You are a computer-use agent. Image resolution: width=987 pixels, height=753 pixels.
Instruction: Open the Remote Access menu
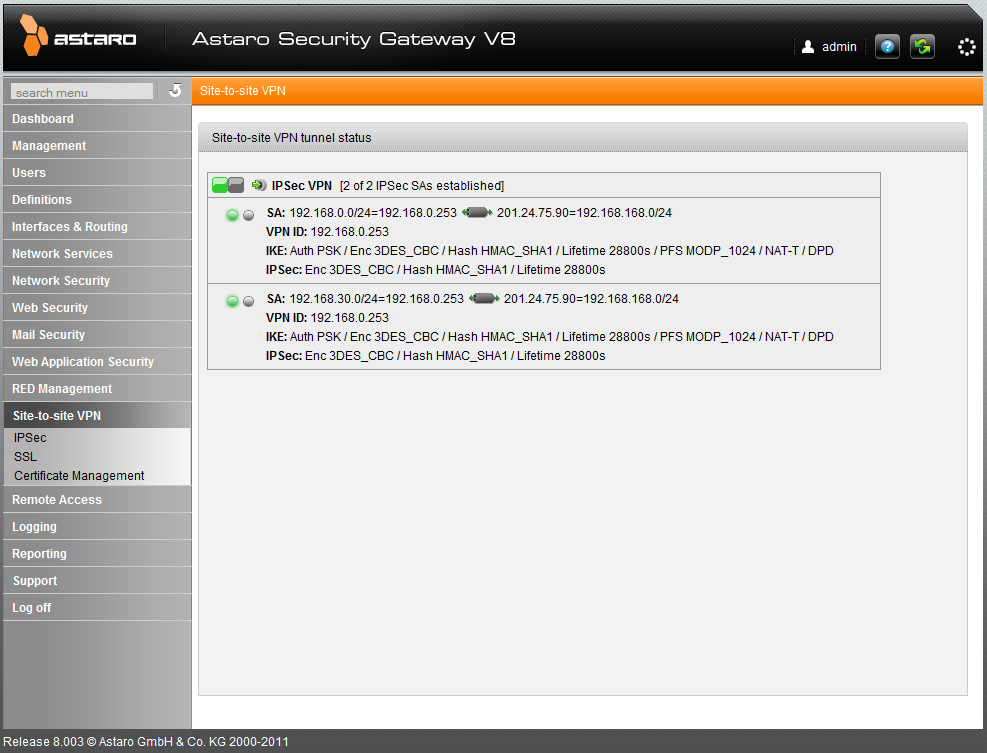98,500
